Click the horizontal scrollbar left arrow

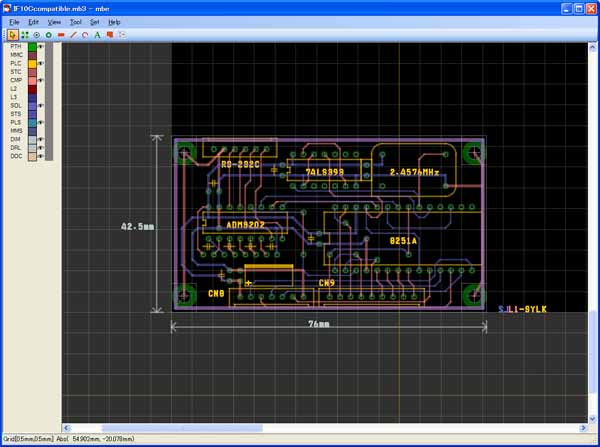[67, 428]
